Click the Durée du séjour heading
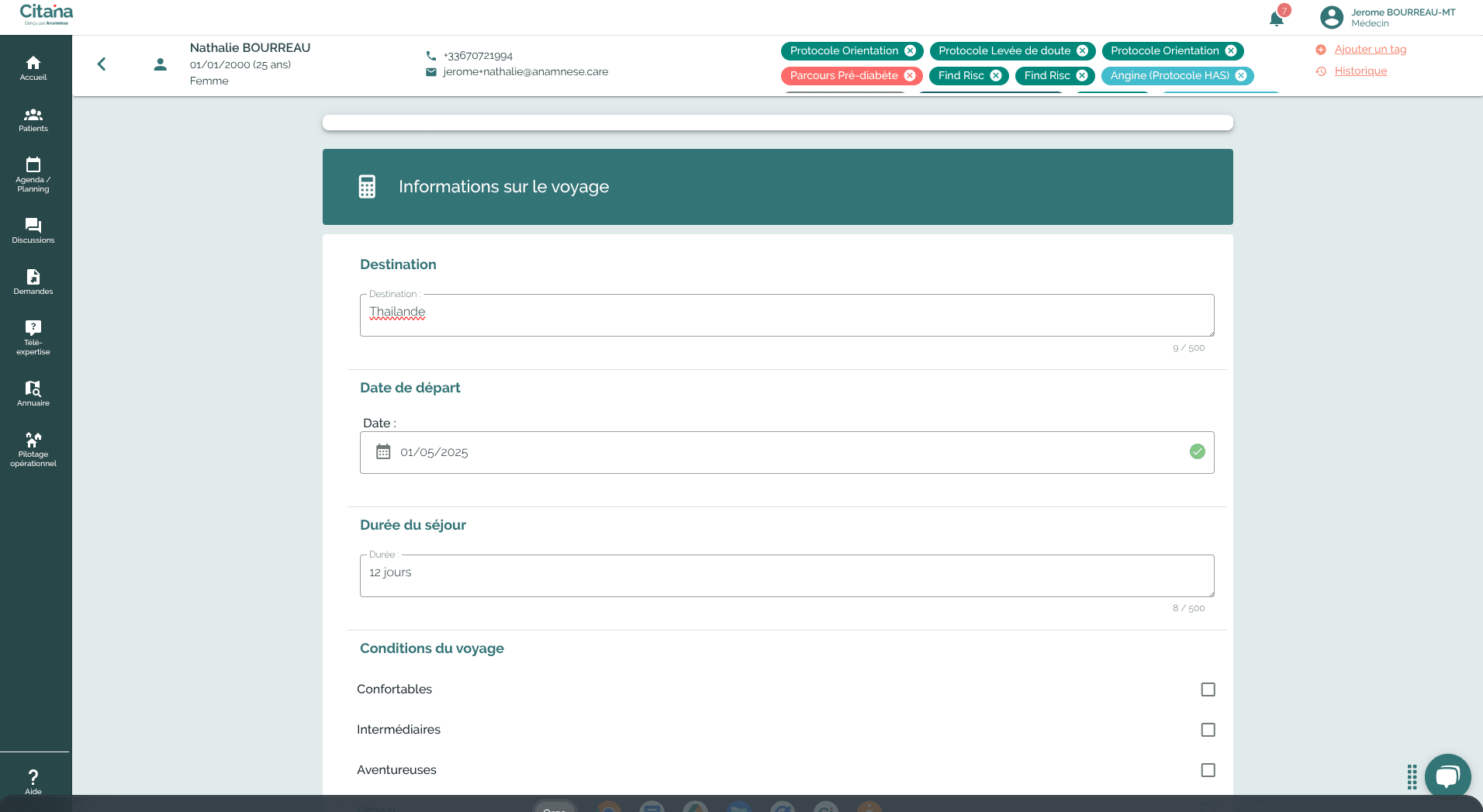Image resolution: width=1483 pixels, height=812 pixels. (x=413, y=525)
